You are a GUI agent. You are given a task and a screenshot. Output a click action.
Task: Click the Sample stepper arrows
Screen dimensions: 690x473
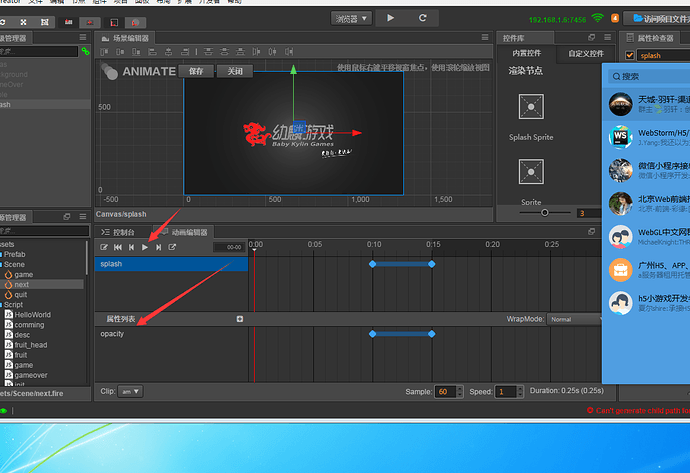click(x=460, y=392)
